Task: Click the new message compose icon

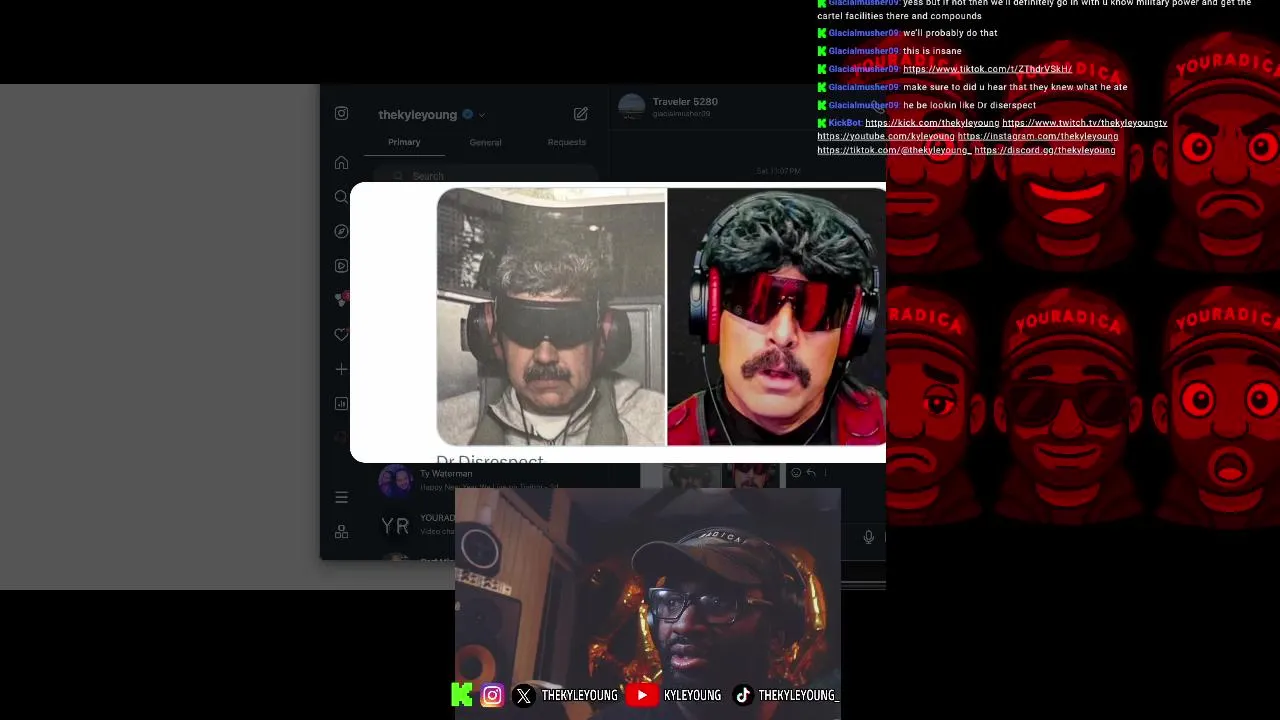Action: coord(581,114)
